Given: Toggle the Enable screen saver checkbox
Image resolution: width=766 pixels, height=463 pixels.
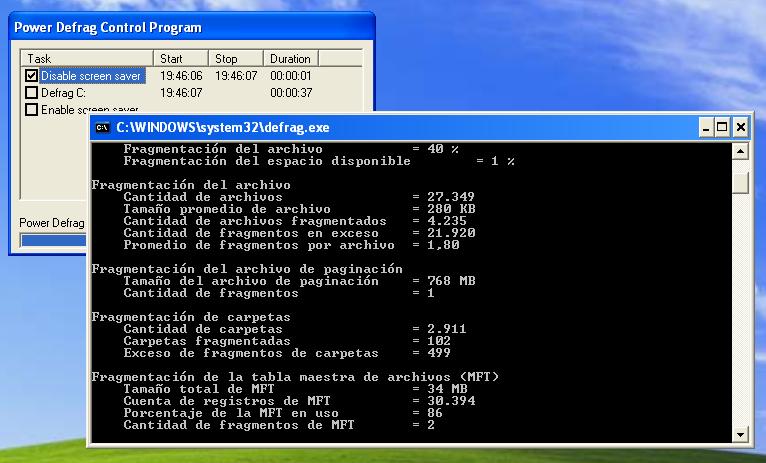Looking at the screenshot, I should point(31,110).
